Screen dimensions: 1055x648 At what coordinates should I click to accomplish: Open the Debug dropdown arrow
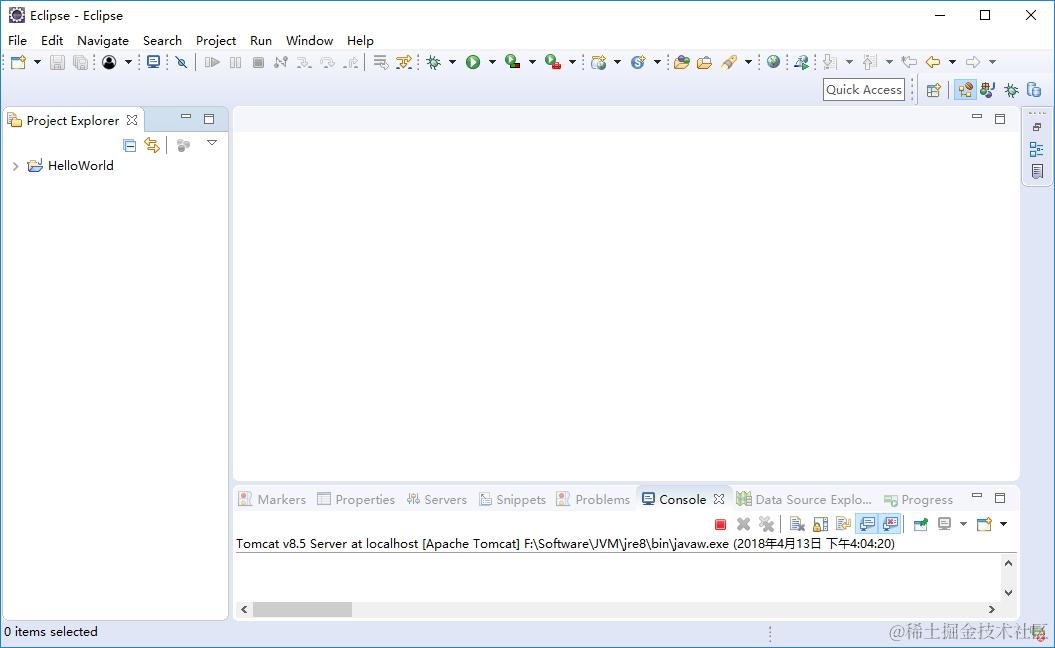tap(452, 63)
